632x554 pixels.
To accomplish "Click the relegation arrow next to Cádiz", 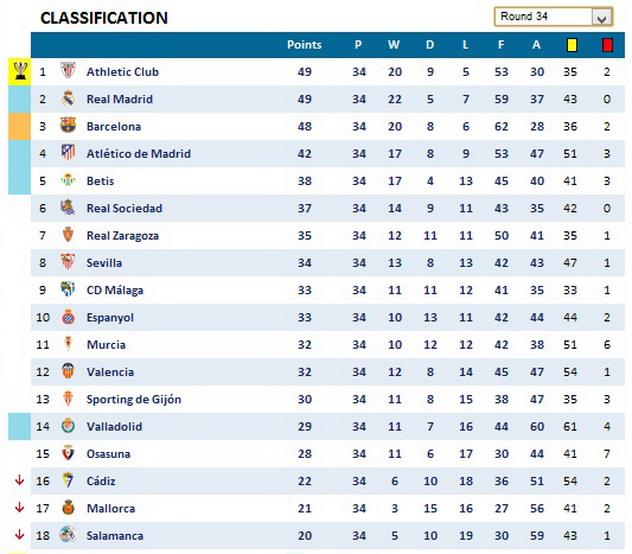I will coord(19,480).
